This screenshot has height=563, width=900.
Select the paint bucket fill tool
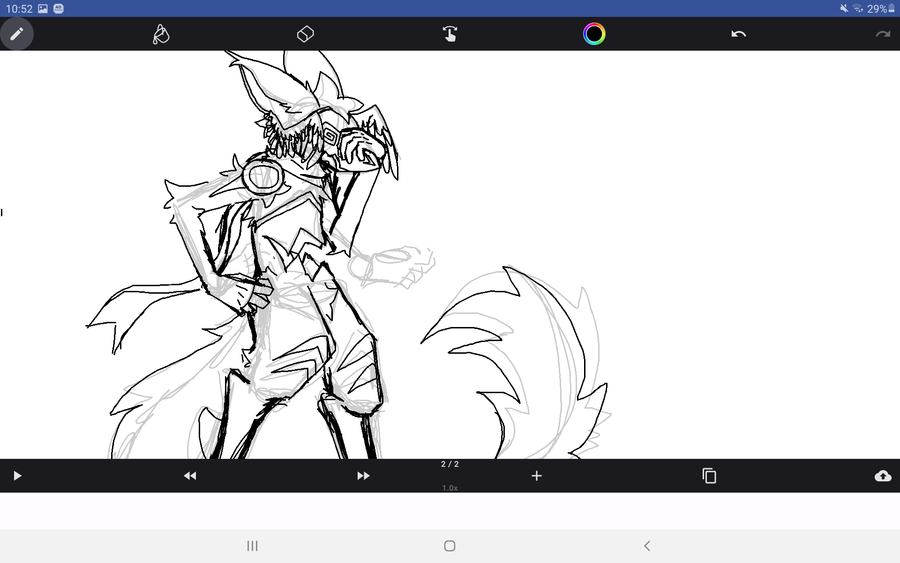click(161, 34)
